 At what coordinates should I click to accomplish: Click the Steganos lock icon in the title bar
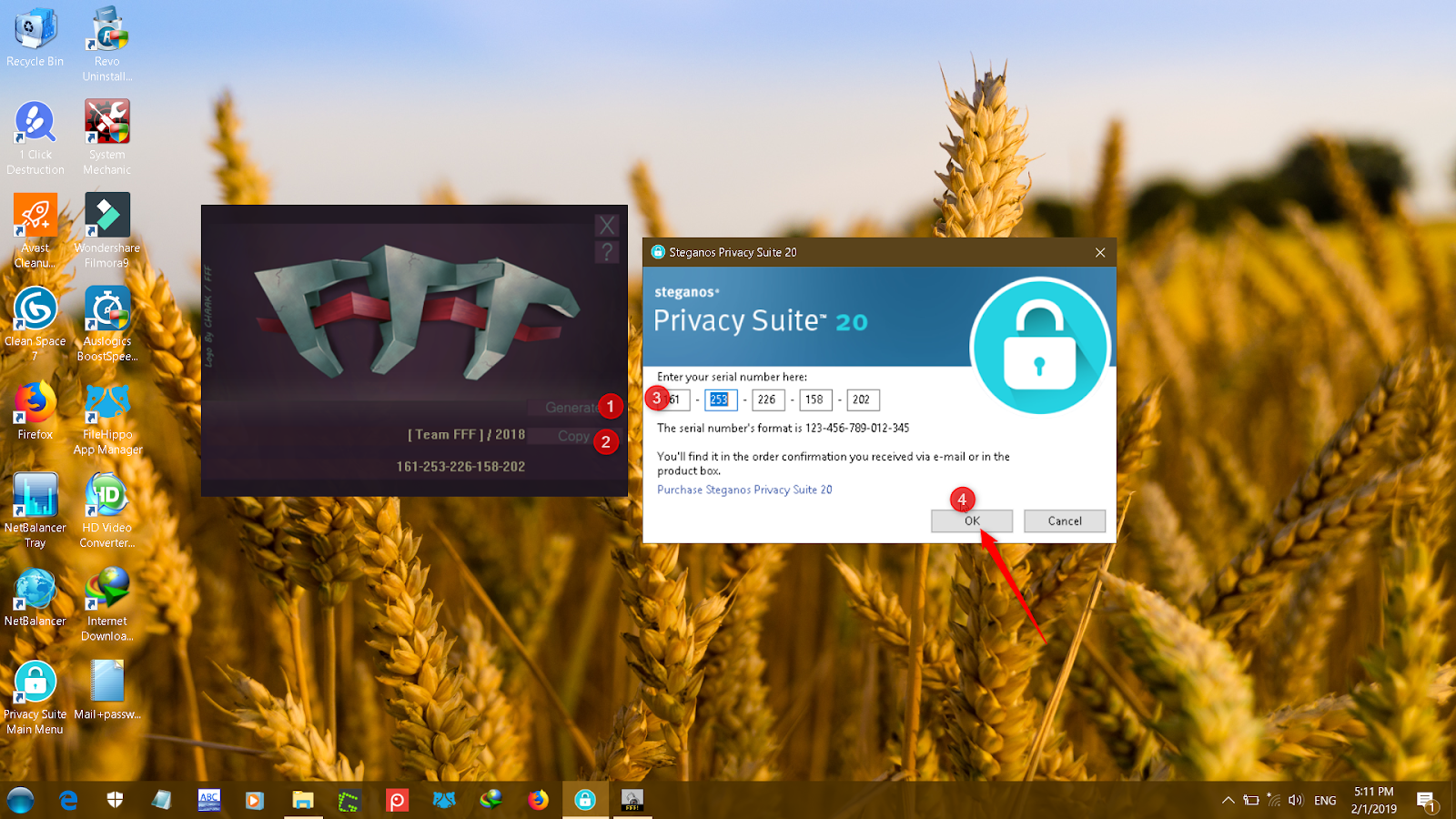click(658, 252)
